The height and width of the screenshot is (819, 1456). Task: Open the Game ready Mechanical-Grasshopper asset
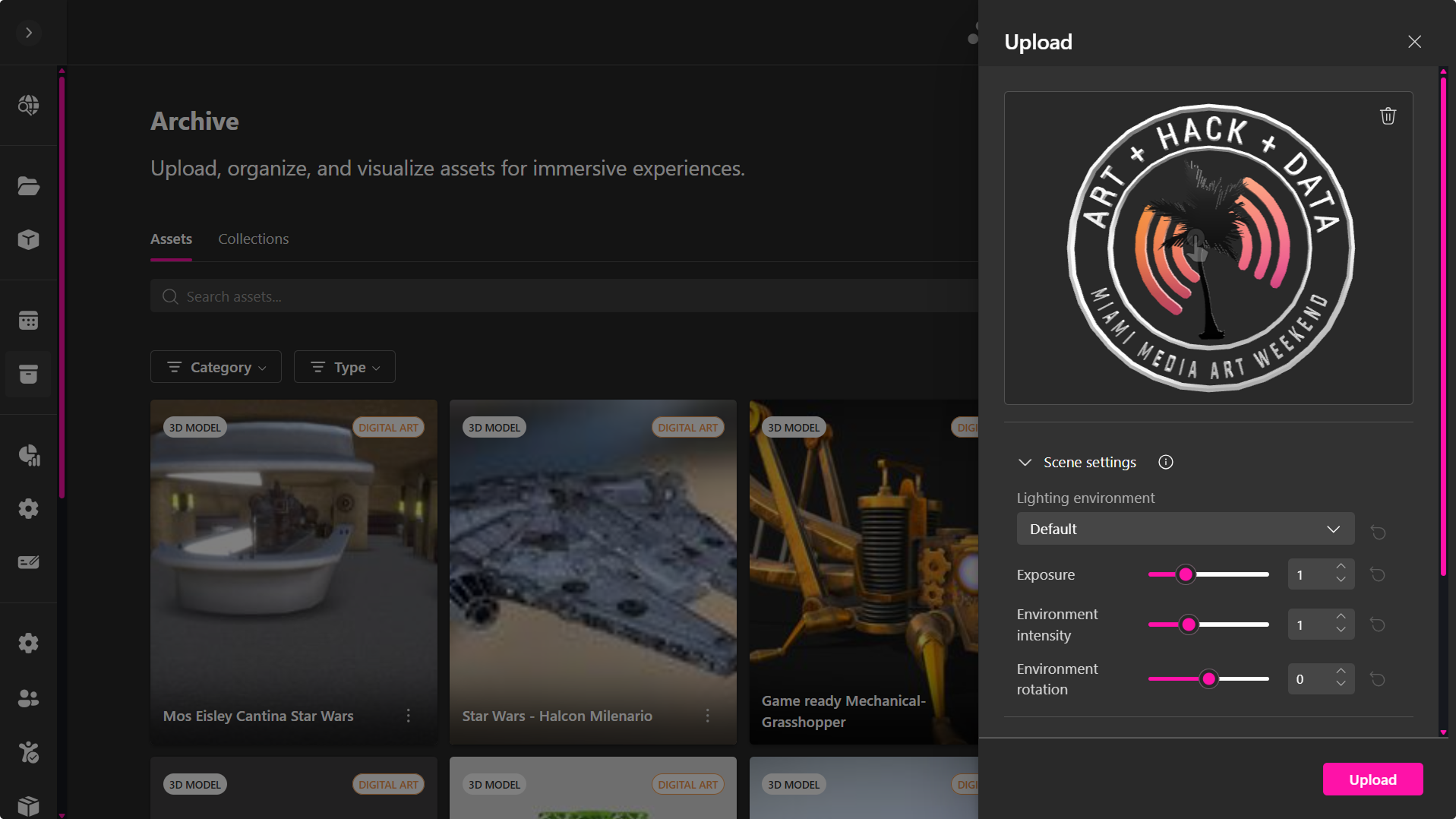(864, 572)
